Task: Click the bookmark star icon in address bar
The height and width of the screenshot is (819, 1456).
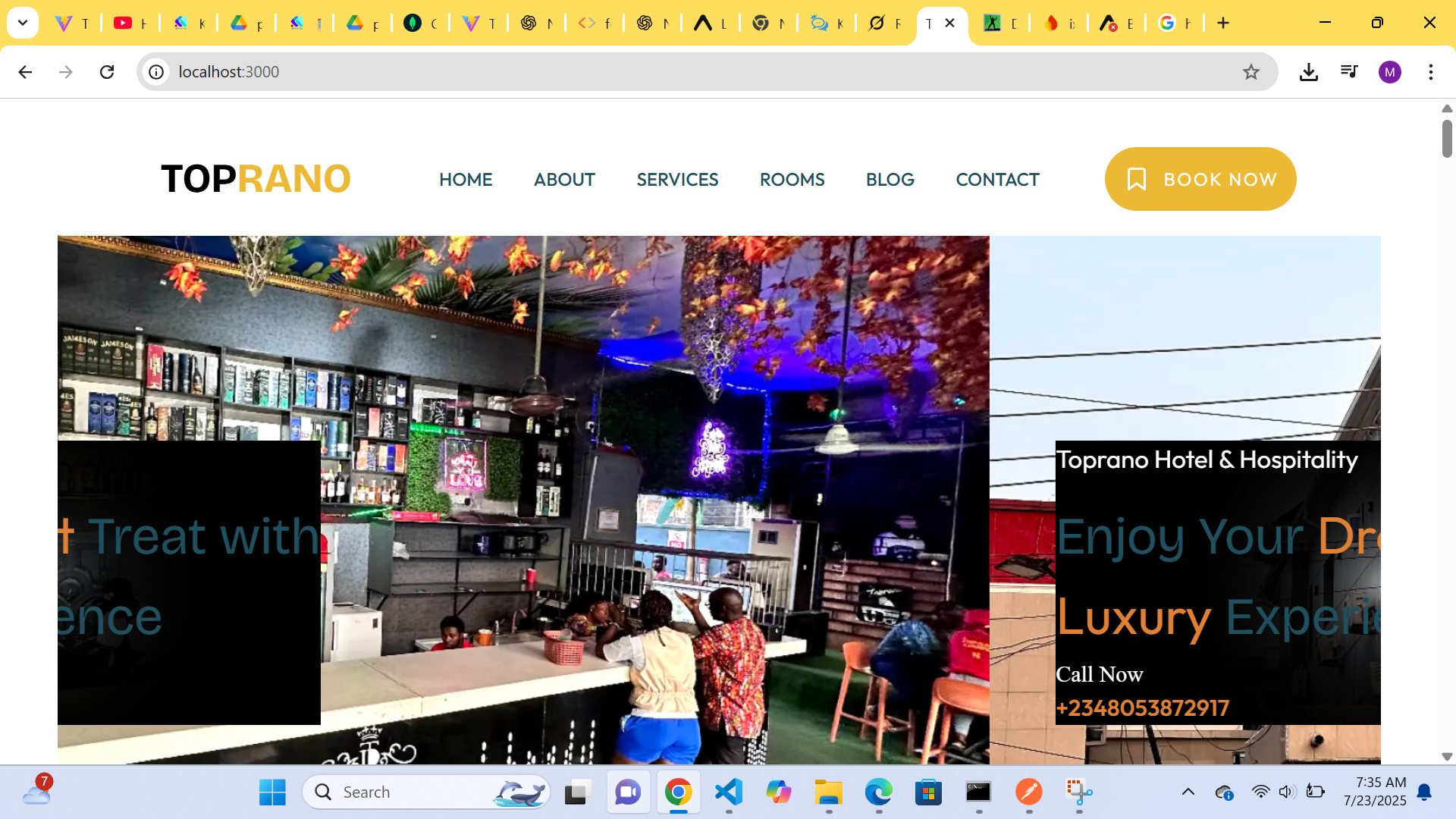Action: [x=1250, y=72]
